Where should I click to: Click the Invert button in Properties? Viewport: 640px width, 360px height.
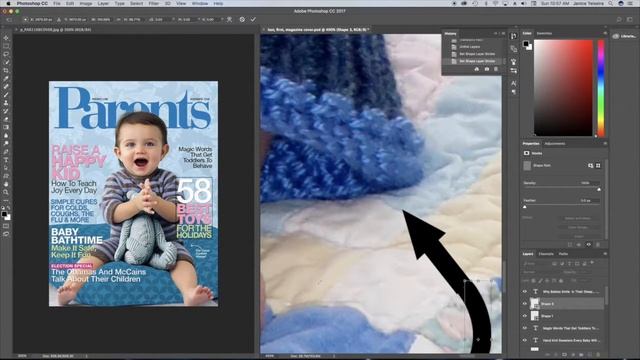coord(578,236)
